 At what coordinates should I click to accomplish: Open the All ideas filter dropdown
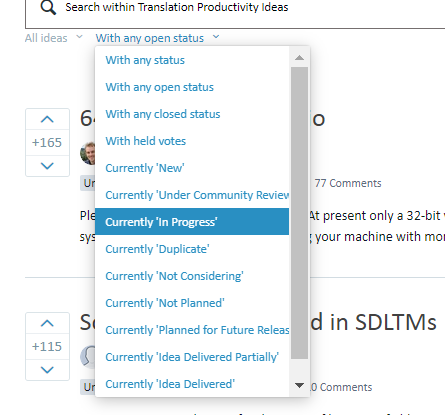coord(53,38)
